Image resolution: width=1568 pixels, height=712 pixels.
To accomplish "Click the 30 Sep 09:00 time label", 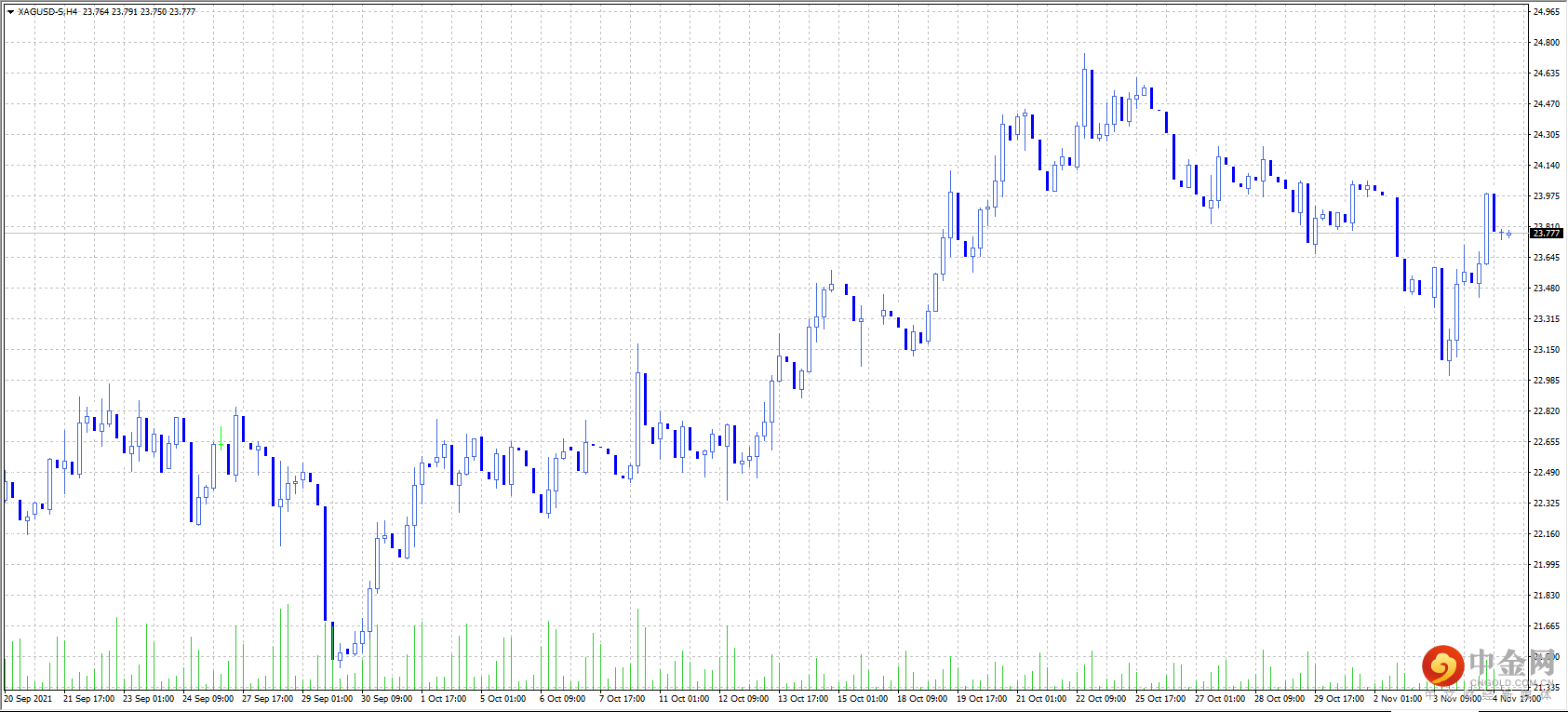I will tap(387, 699).
